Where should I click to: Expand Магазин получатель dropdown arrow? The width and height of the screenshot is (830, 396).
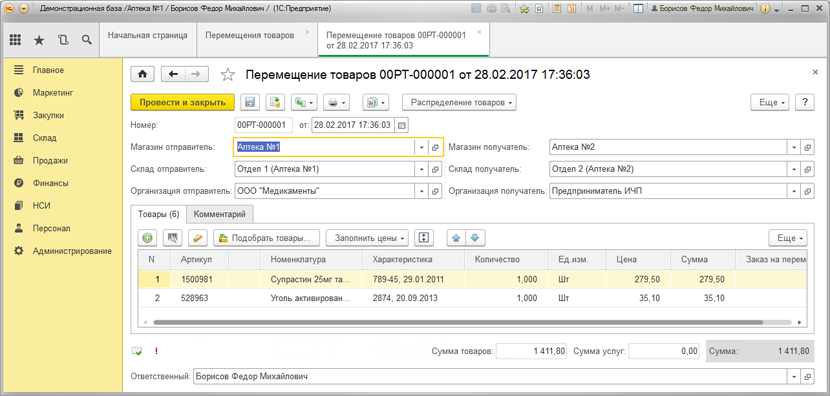coord(793,147)
